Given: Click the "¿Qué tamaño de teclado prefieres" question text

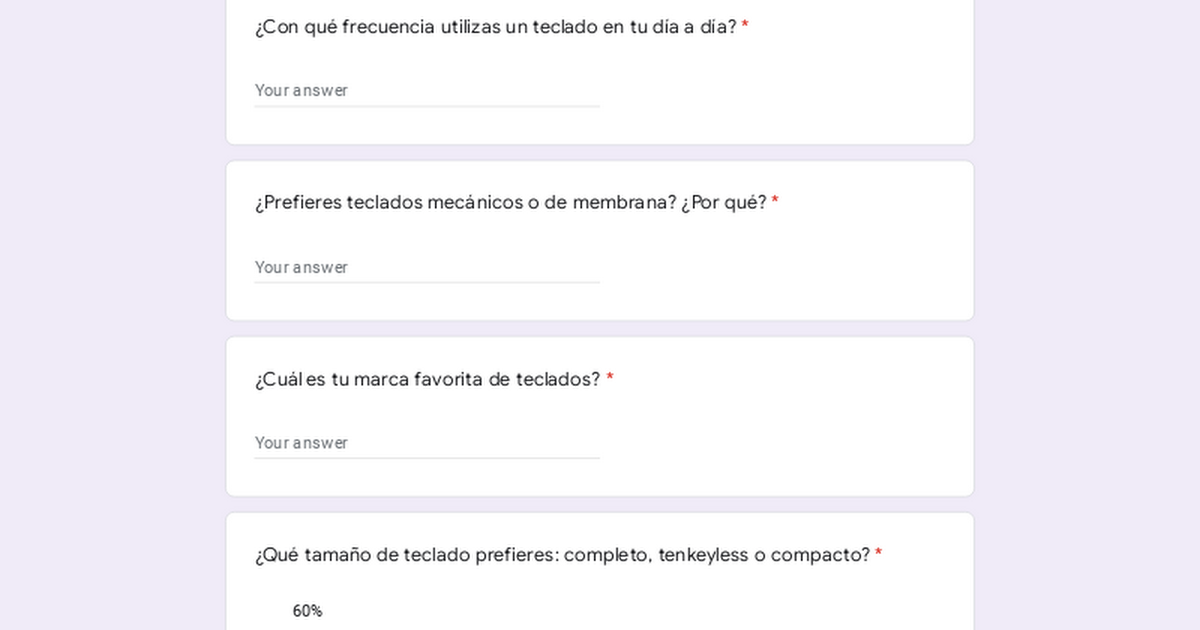Looking at the screenshot, I should (562, 555).
